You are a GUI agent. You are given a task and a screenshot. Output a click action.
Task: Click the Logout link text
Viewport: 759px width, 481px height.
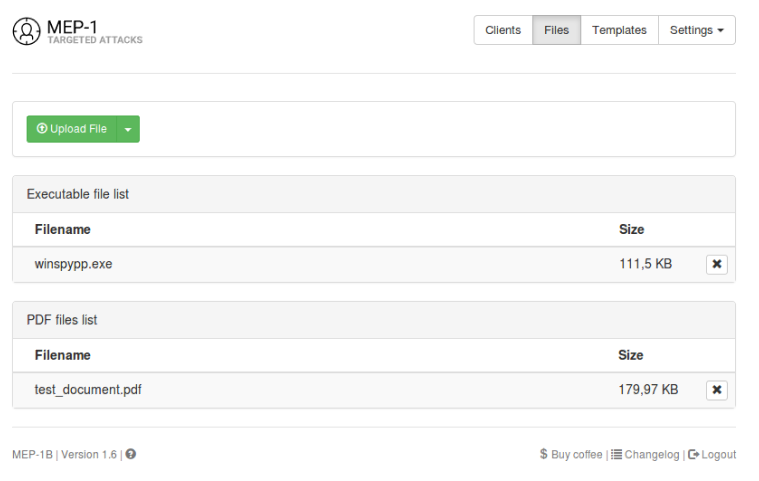click(x=718, y=454)
